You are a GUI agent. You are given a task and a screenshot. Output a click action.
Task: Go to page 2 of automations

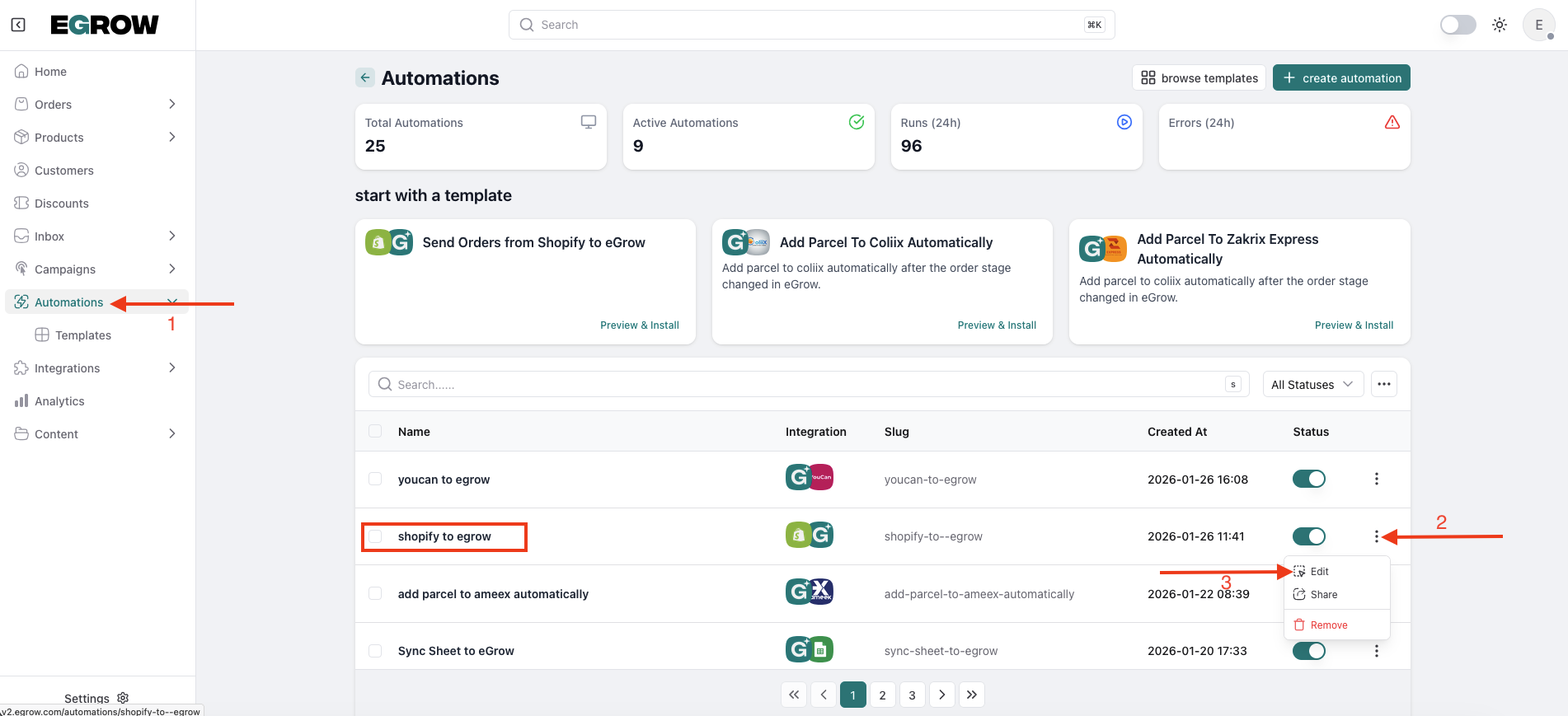tap(882, 695)
